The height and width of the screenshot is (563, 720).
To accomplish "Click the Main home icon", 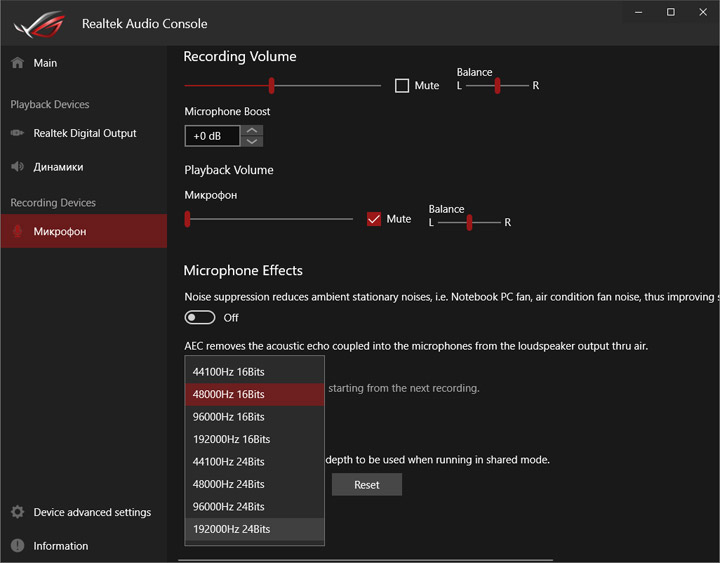I will click(x=17, y=63).
